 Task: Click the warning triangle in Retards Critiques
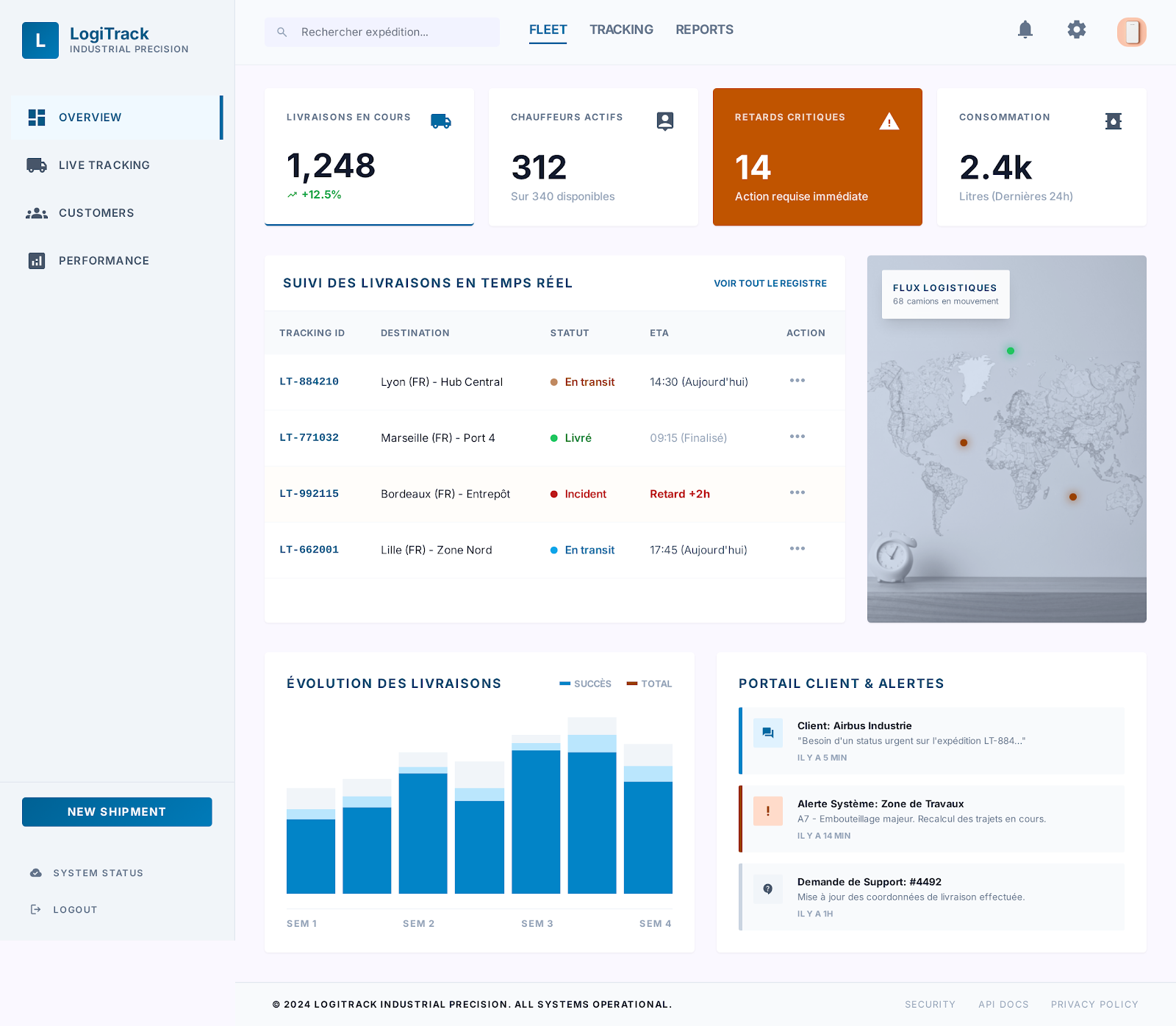(889, 121)
